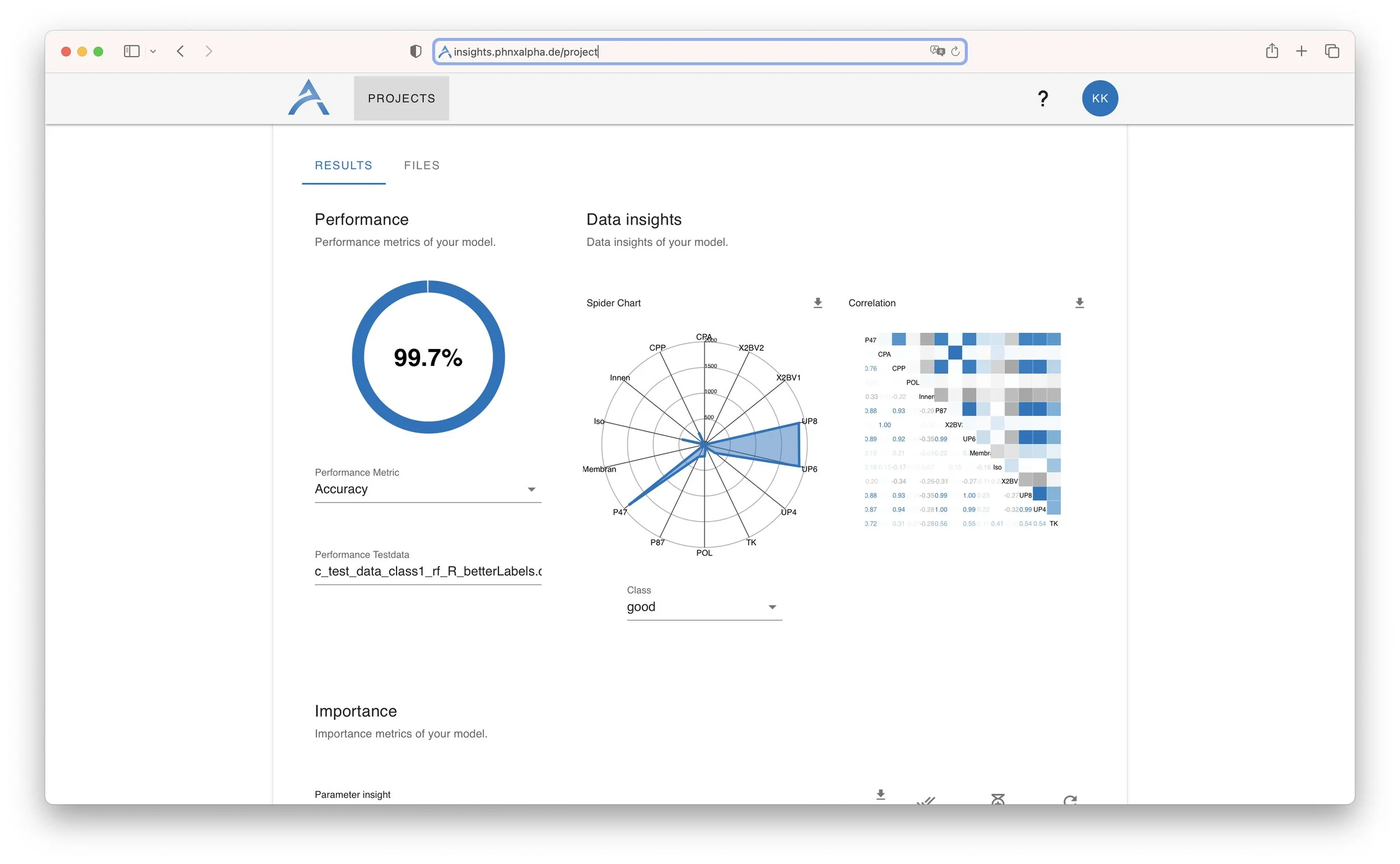
Task: Click the UP6 axis label on spider chart
Action: point(809,469)
